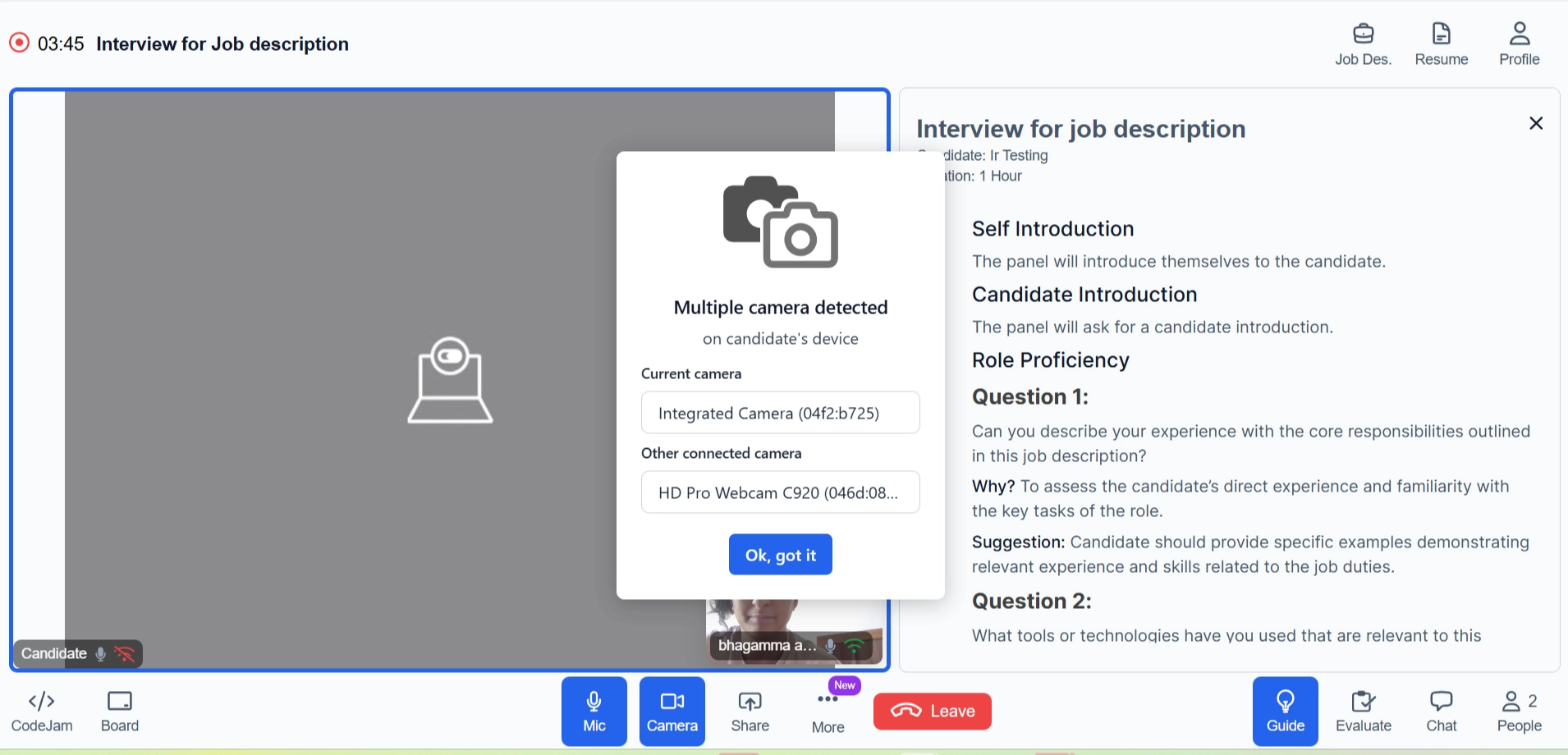Toggle the Mic button
Viewport: 1568px width, 755px height.
[x=594, y=712]
